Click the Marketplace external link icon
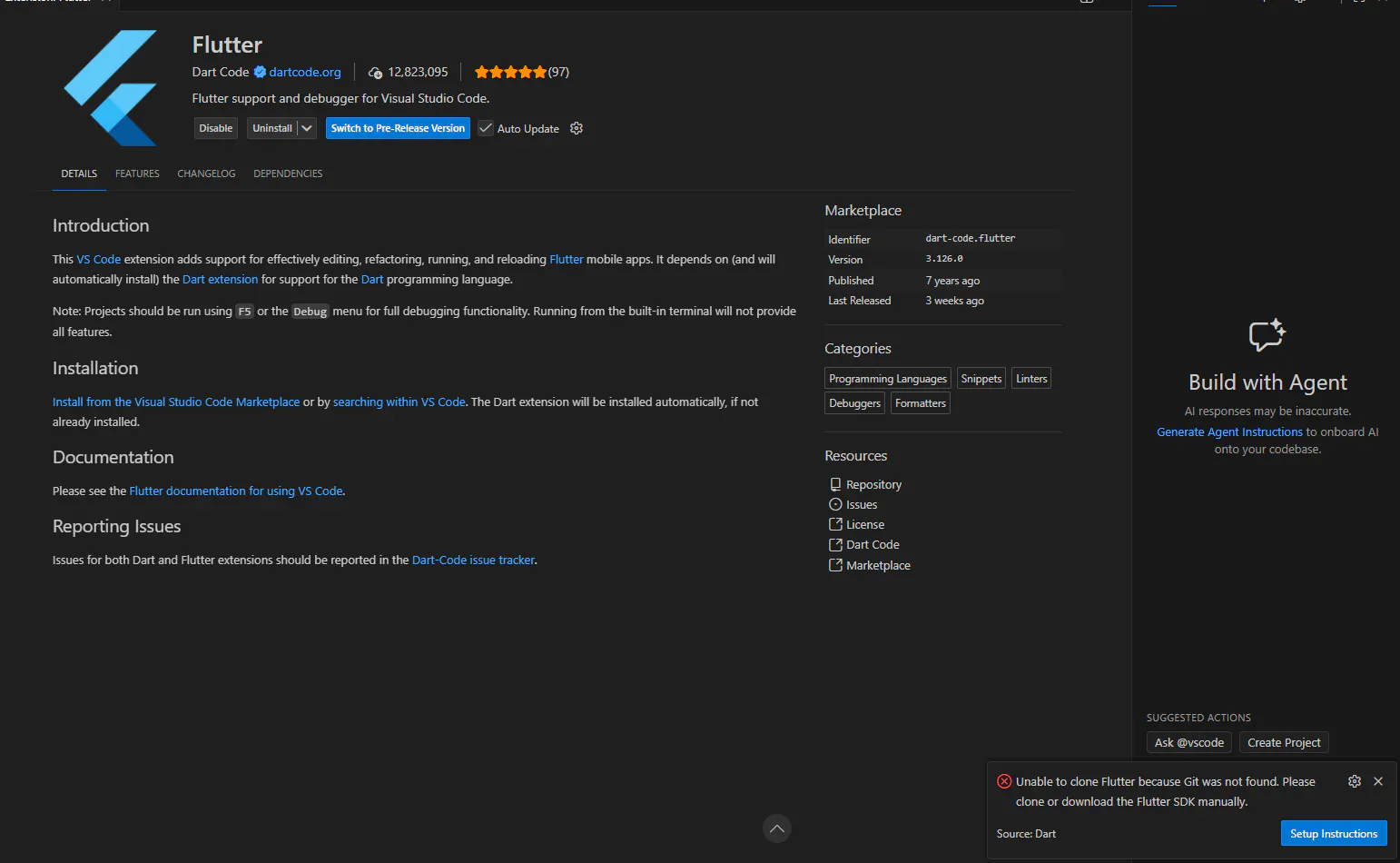1400x863 pixels. tap(835, 565)
